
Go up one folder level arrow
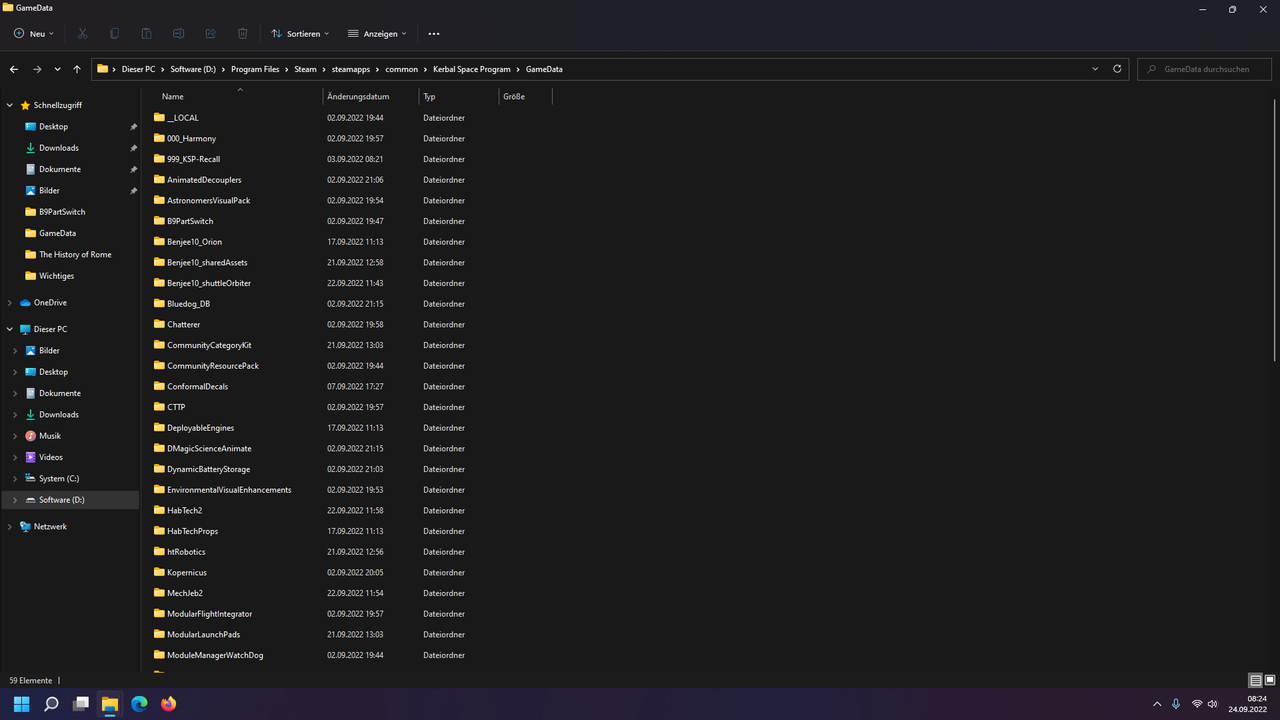[x=77, y=69]
